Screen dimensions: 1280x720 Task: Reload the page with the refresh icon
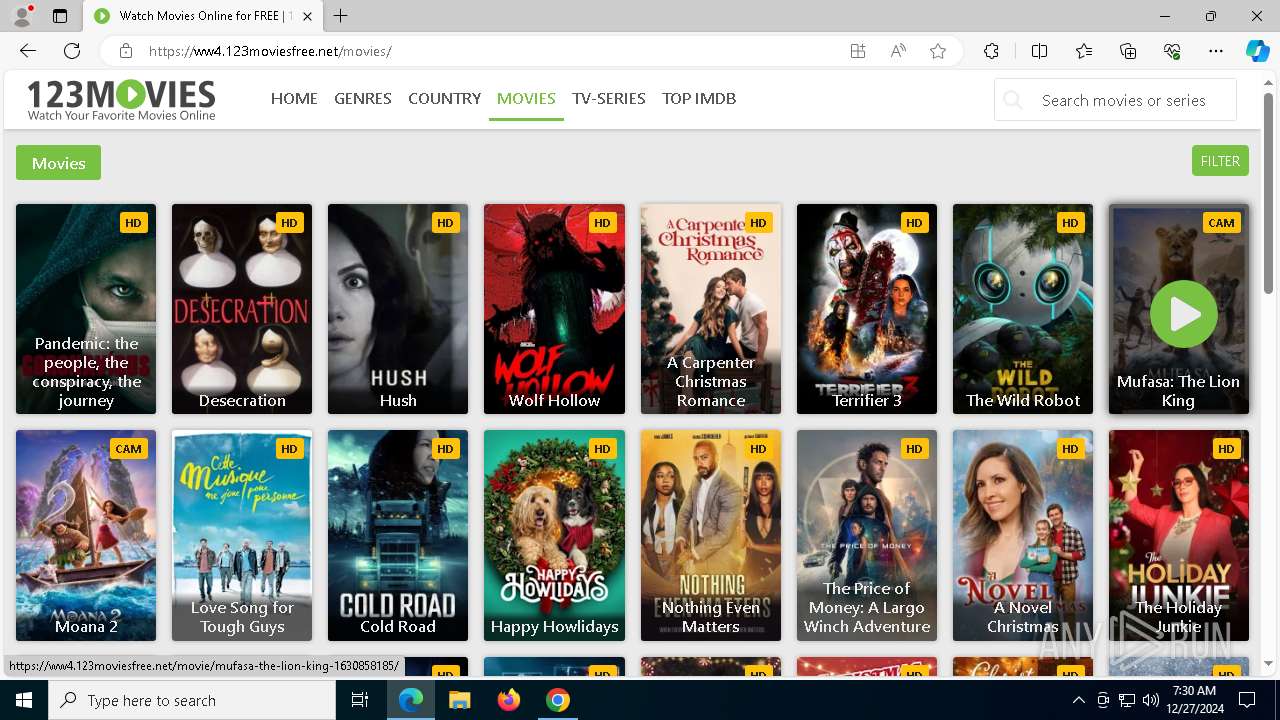[x=72, y=51]
